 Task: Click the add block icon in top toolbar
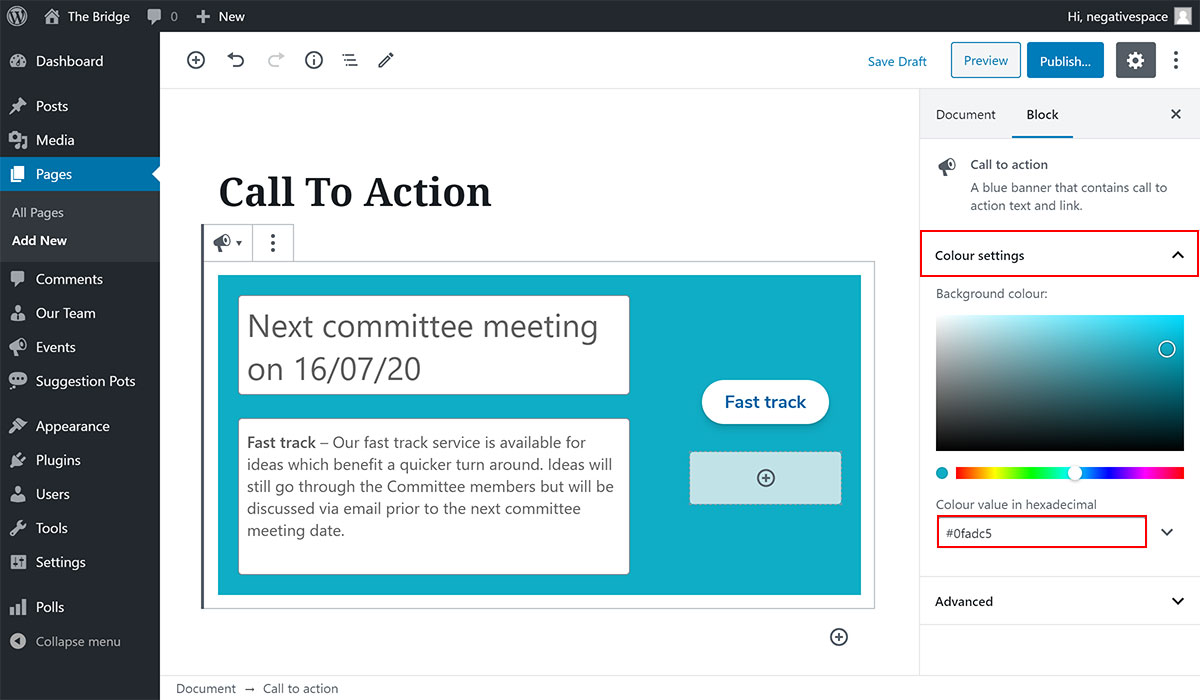[196, 60]
